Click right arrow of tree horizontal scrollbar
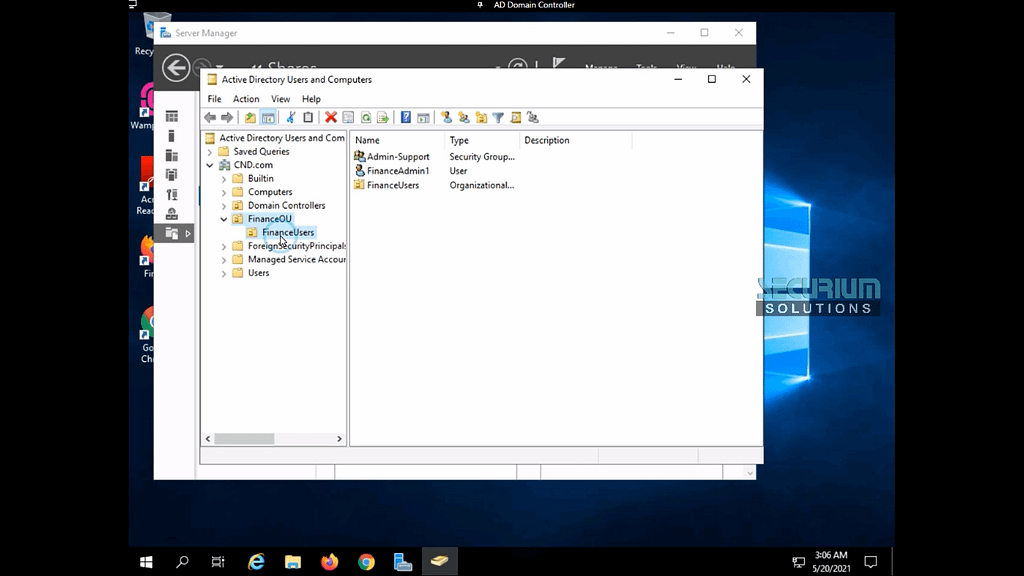Viewport: 1024px width, 576px height. 339,439
